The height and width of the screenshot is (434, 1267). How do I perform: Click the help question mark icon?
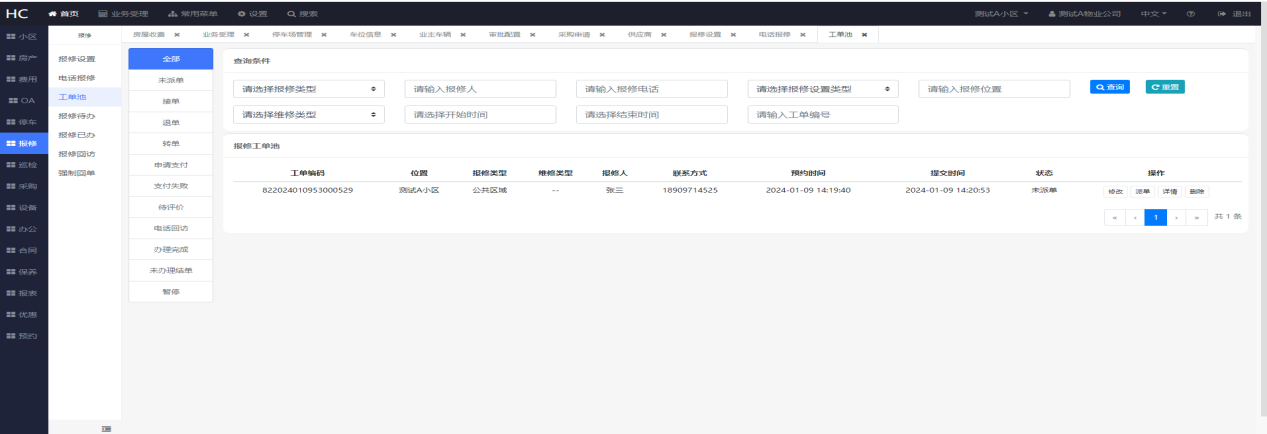click(x=1190, y=13)
